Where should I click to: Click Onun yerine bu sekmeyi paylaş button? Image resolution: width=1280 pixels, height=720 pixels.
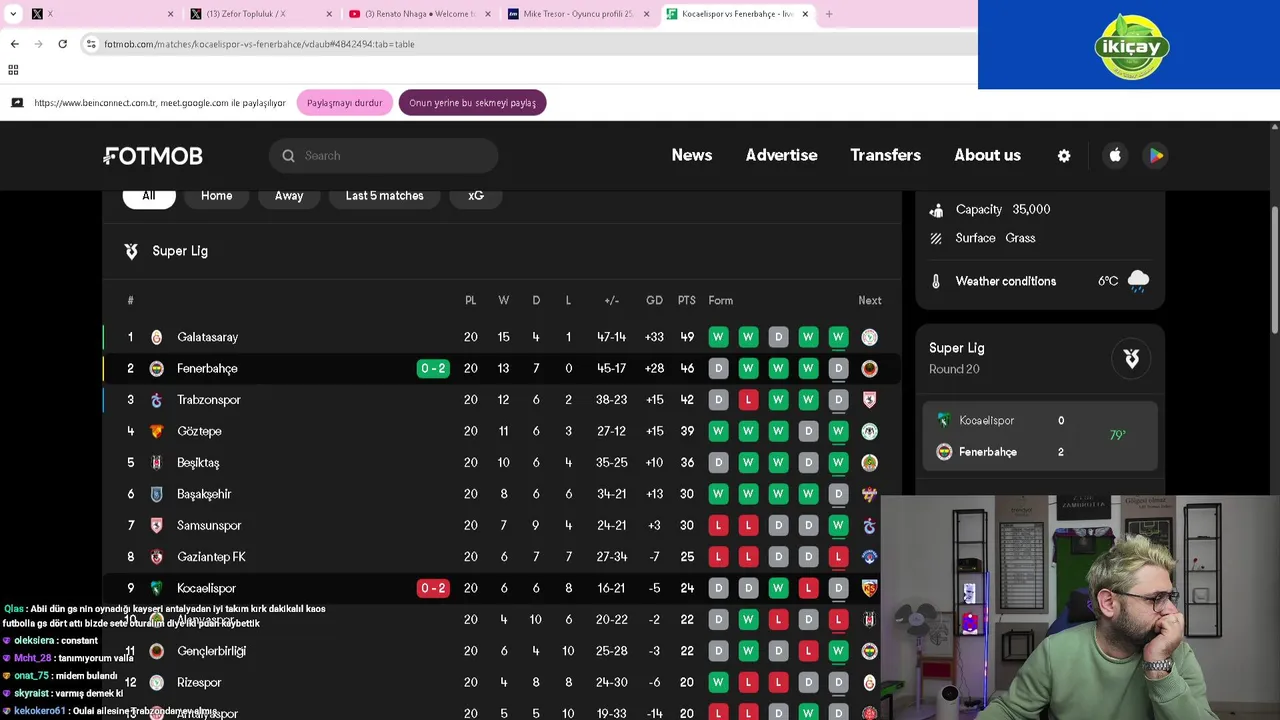[472, 103]
